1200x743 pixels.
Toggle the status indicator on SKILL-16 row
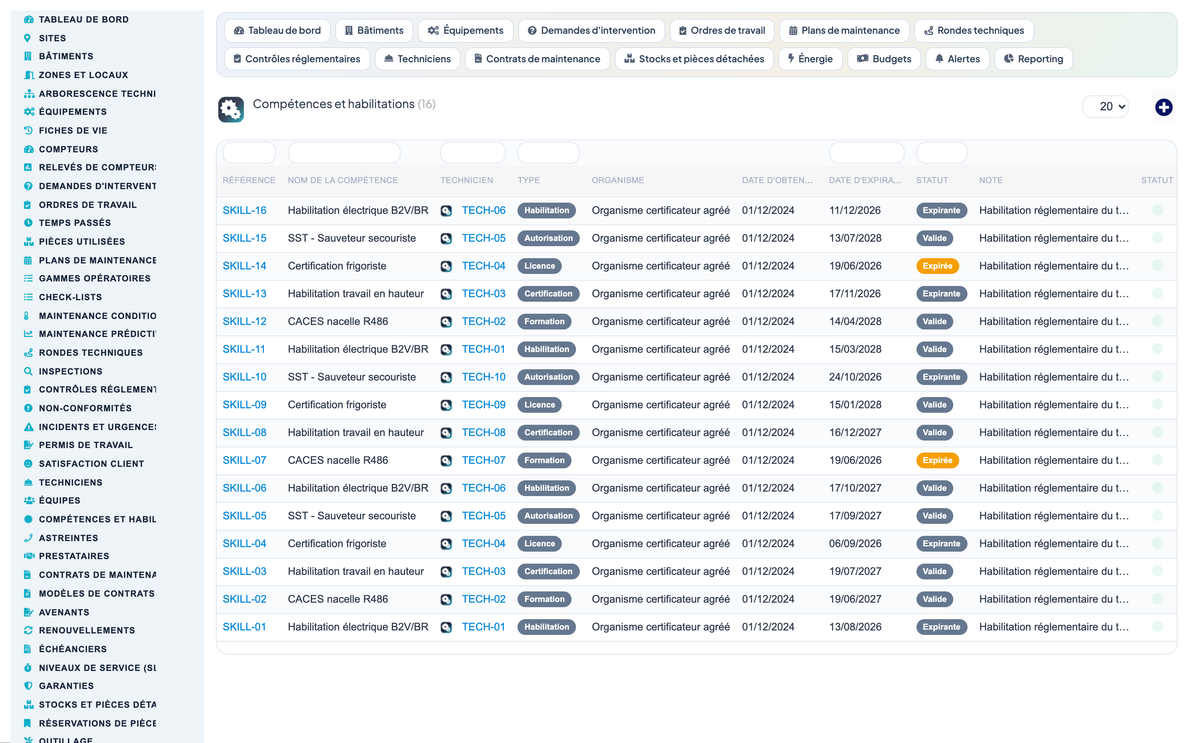coord(1157,210)
